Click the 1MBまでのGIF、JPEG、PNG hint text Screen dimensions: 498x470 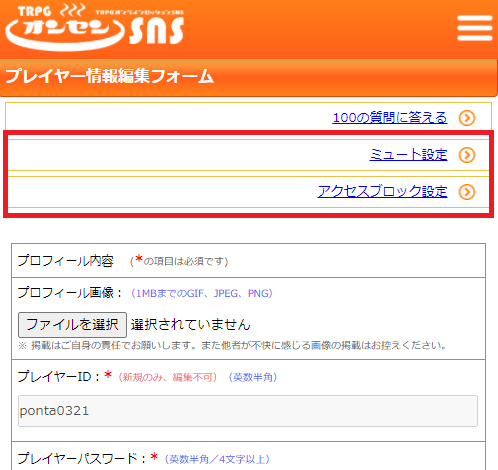(x=202, y=293)
